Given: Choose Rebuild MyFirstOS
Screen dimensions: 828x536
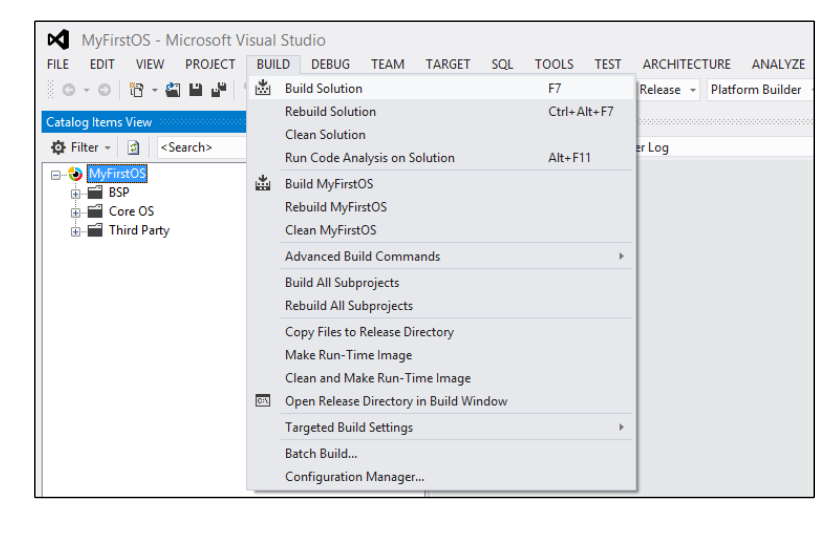Looking at the screenshot, I should click(441, 207).
